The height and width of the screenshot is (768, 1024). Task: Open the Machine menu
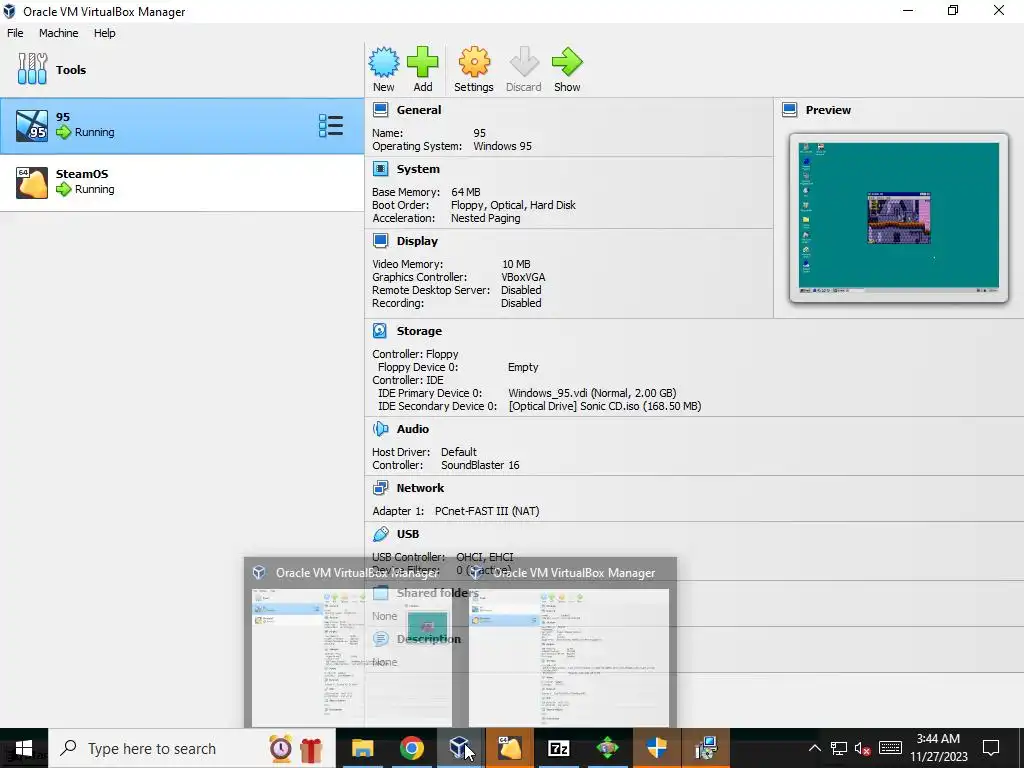pos(58,33)
